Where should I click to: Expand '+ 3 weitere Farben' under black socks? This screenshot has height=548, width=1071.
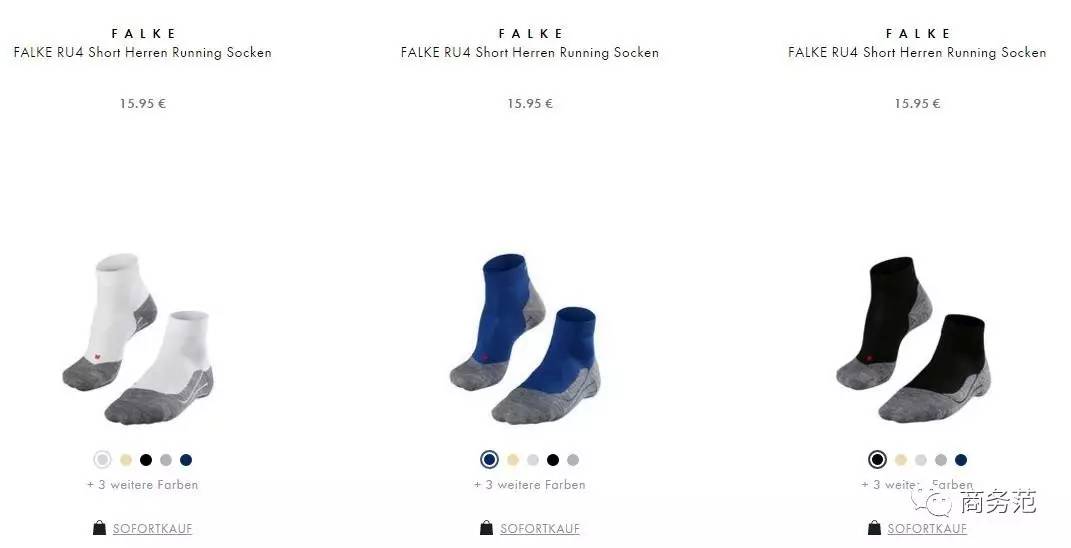917,484
